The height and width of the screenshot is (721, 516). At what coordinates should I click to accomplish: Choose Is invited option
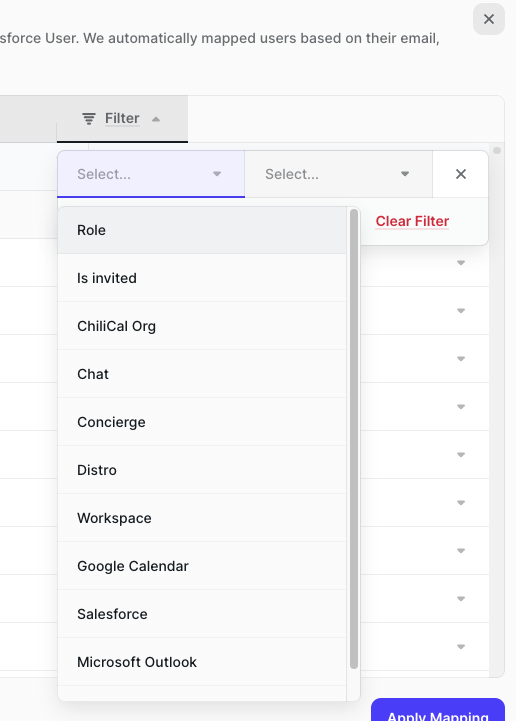point(202,278)
